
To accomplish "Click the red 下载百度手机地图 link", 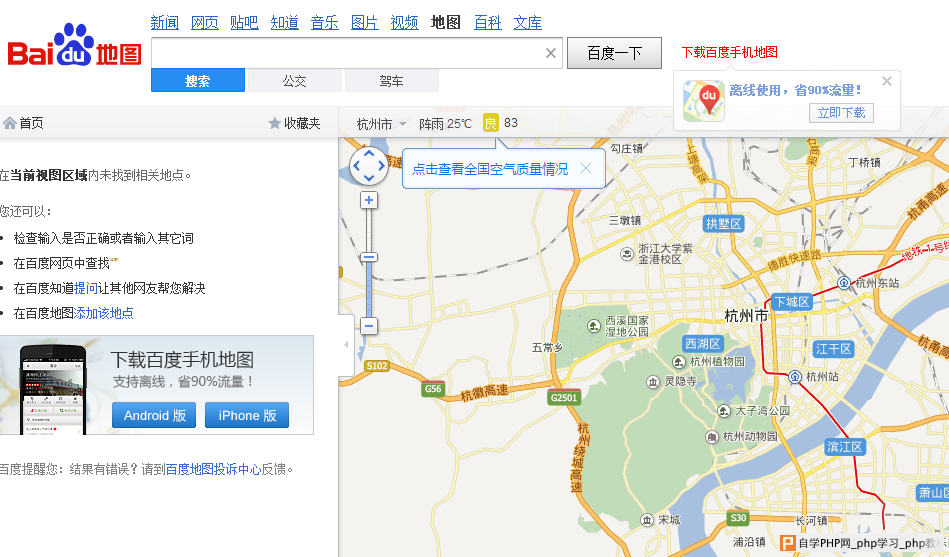I will click(729, 52).
